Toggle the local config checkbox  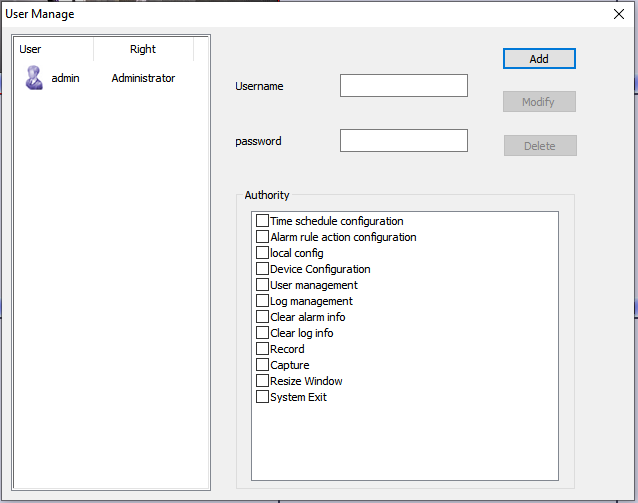(263, 253)
